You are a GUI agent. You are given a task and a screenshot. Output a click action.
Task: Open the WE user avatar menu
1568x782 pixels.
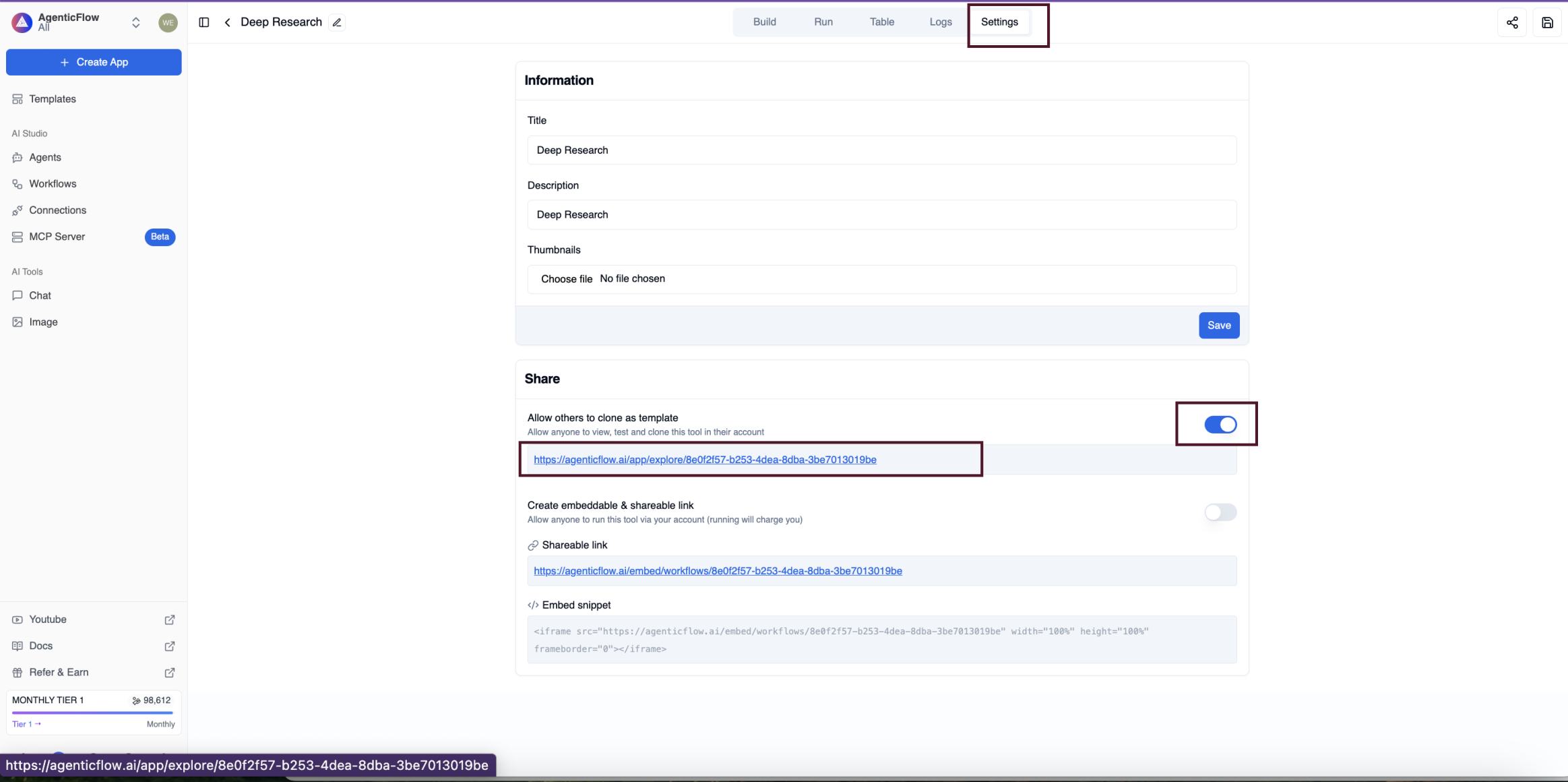click(x=168, y=22)
